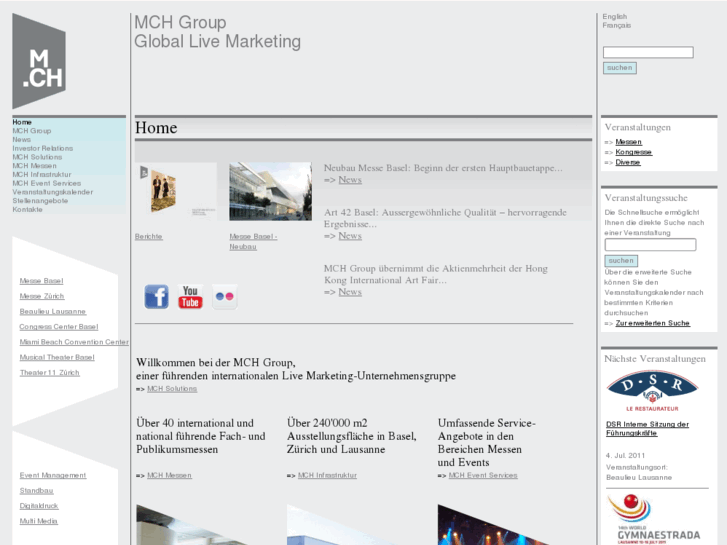Open MCH Messen link under Fachmessen text
Viewport: 727px width, 545px height.
point(169,475)
